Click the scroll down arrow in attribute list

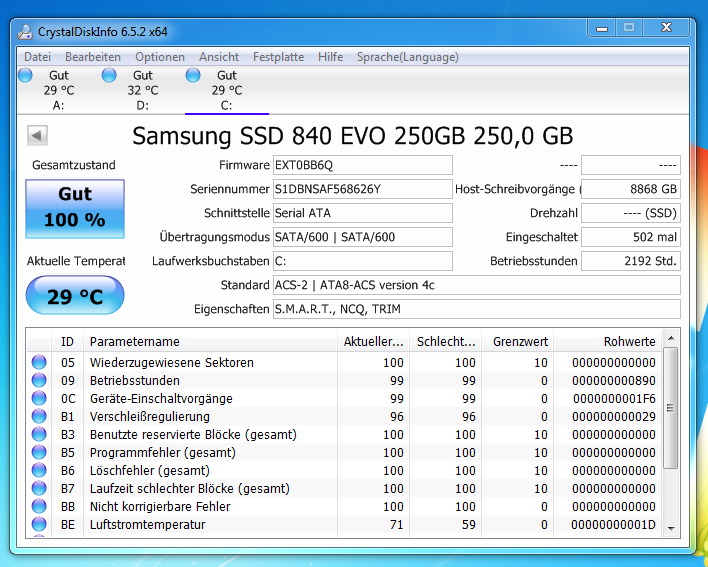coord(671,528)
